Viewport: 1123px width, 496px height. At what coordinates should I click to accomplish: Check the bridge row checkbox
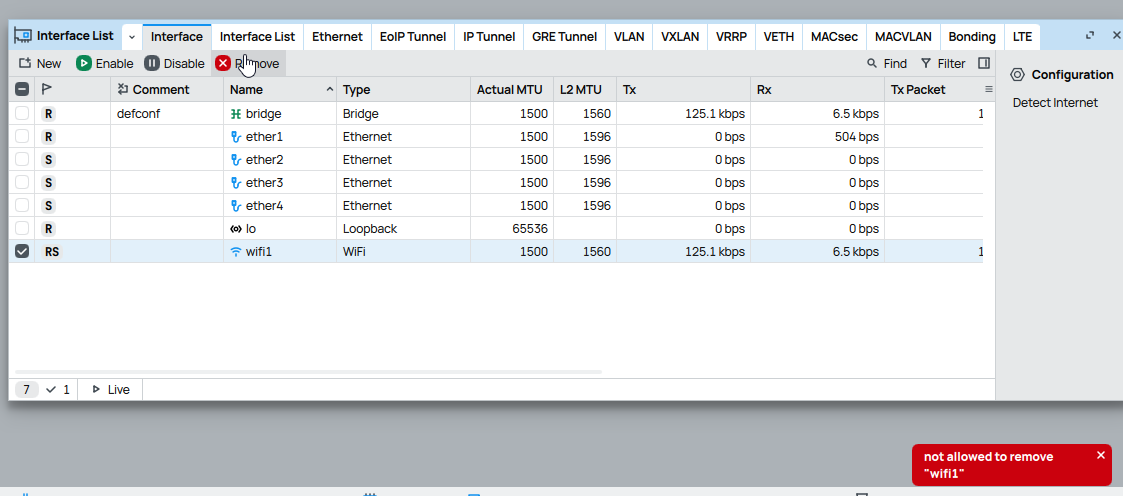(22, 114)
